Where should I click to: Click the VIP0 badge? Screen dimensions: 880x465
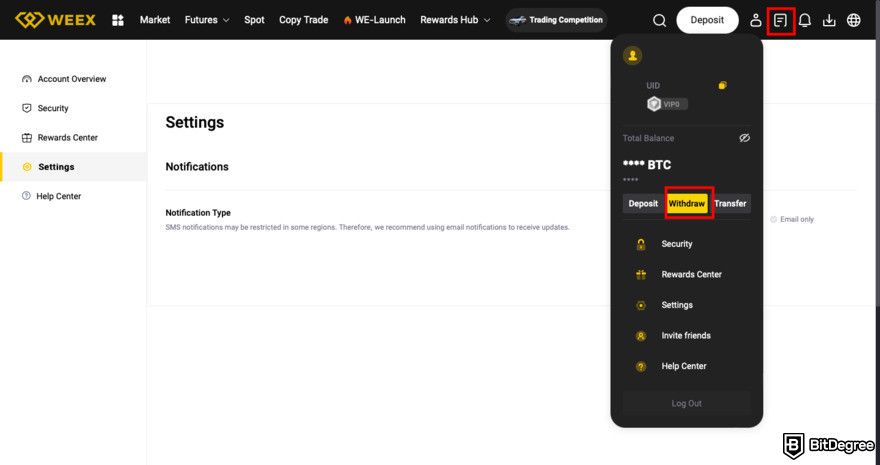pyautogui.click(x=667, y=104)
